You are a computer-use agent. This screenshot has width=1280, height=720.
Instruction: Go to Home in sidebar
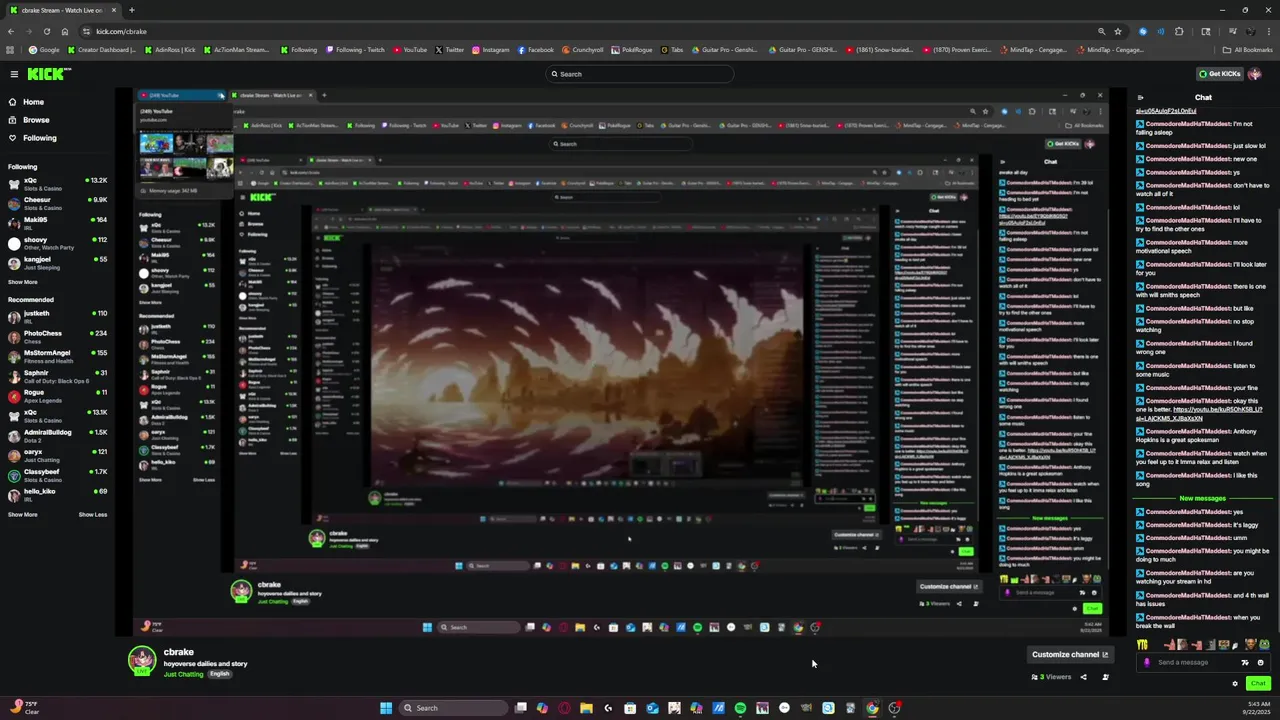pyautogui.click(x=34, y=102)
